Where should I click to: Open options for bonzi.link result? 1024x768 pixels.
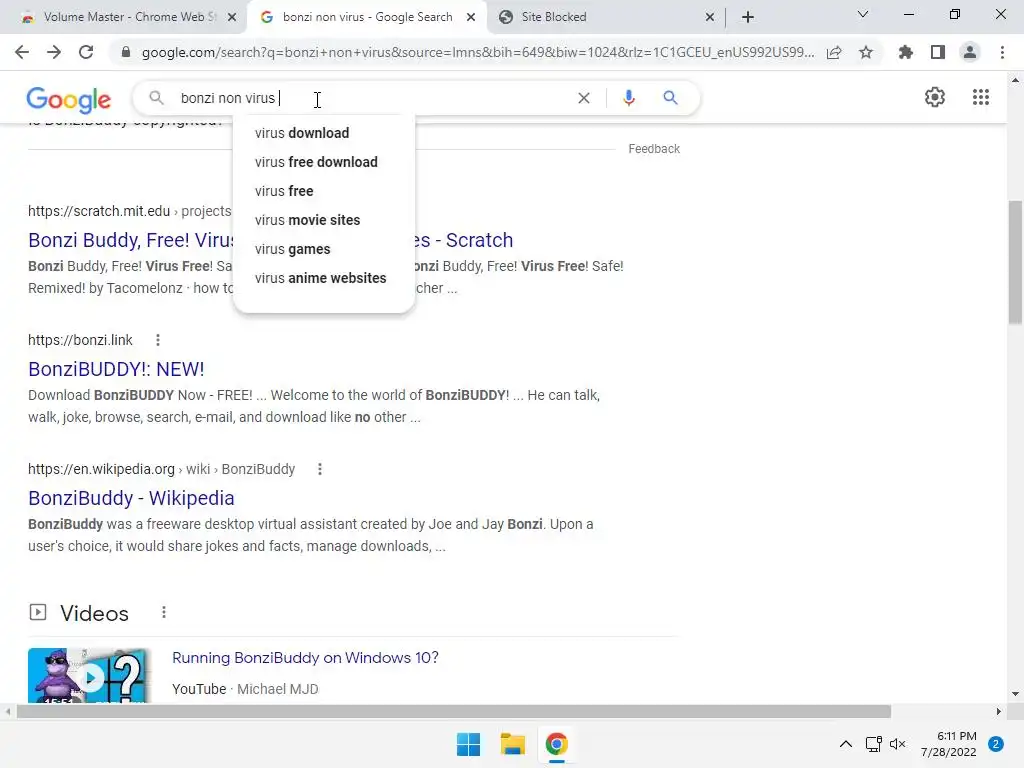[158, 340]
